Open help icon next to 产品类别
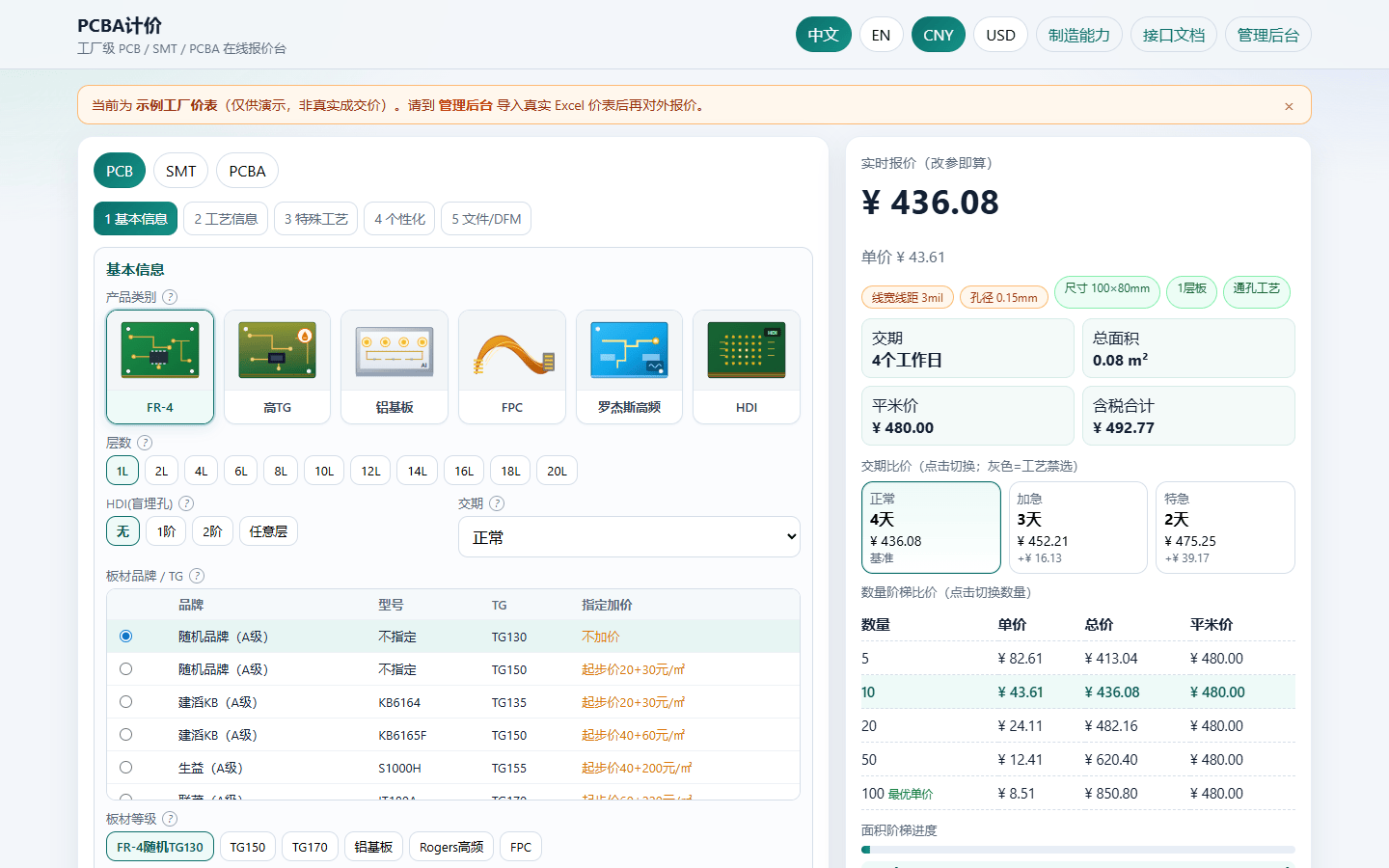1389x868 pixels. (x=170, y=297)
